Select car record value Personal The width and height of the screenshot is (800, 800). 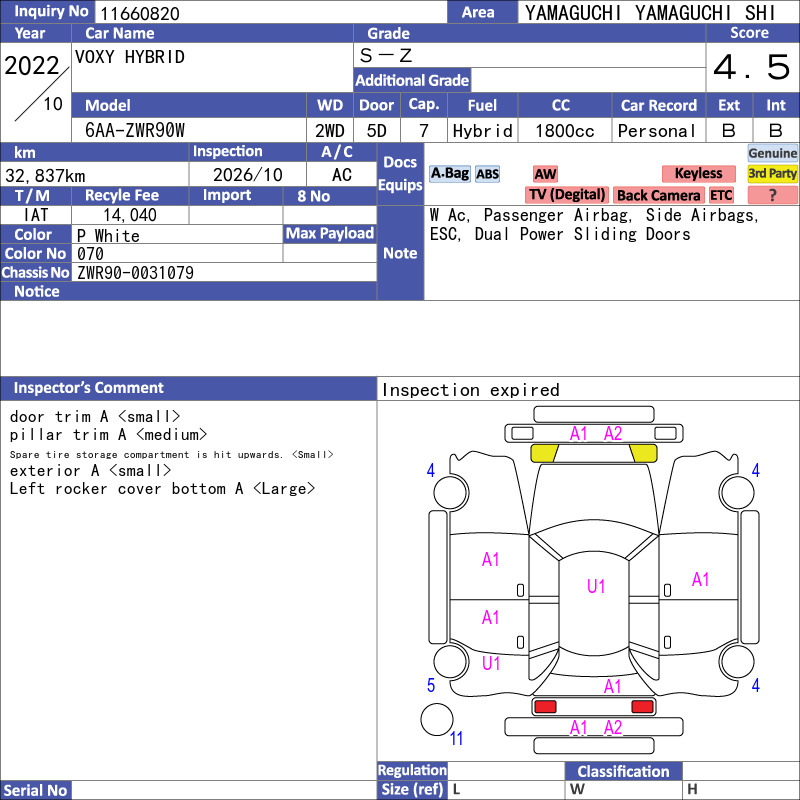click(x=657, y=131)
